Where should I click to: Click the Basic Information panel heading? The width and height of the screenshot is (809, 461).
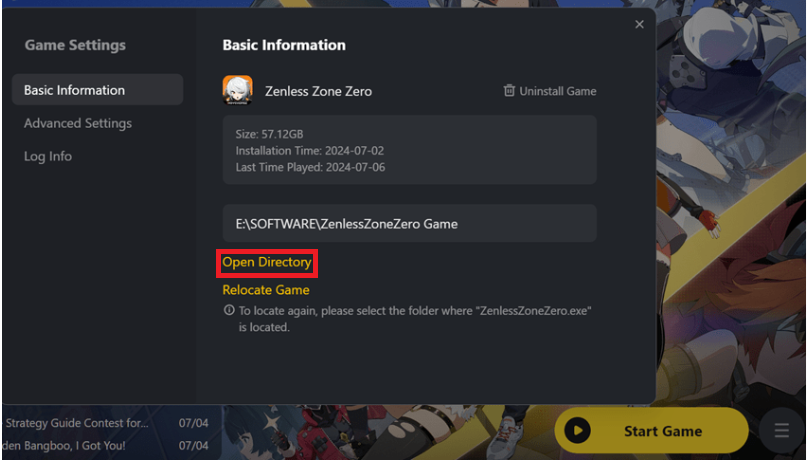point(284,45)
